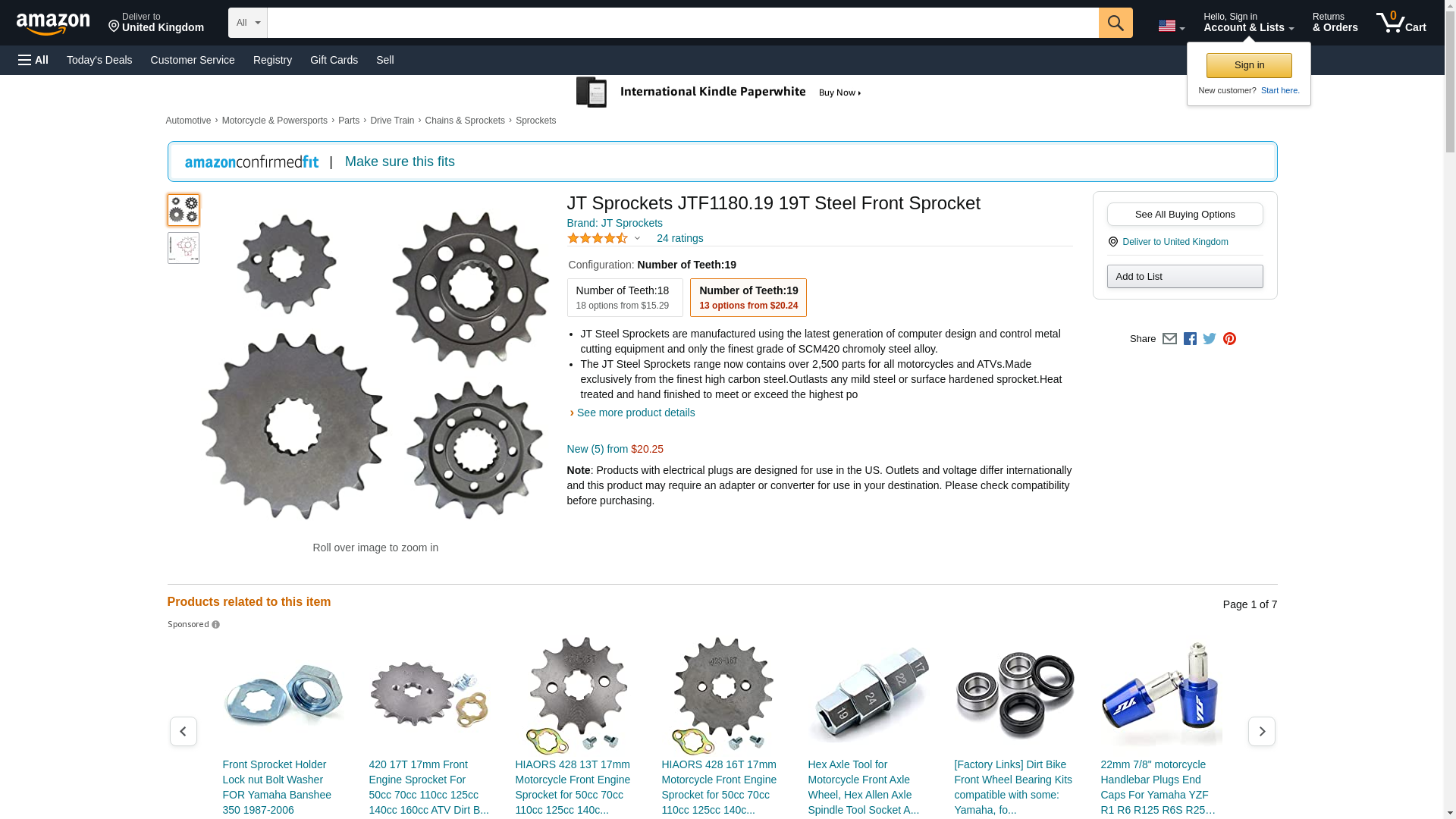Open the All hamburger menu
Image resolution: width=1456 pixels, height=819 pixels.
click(x=33, y=60)
